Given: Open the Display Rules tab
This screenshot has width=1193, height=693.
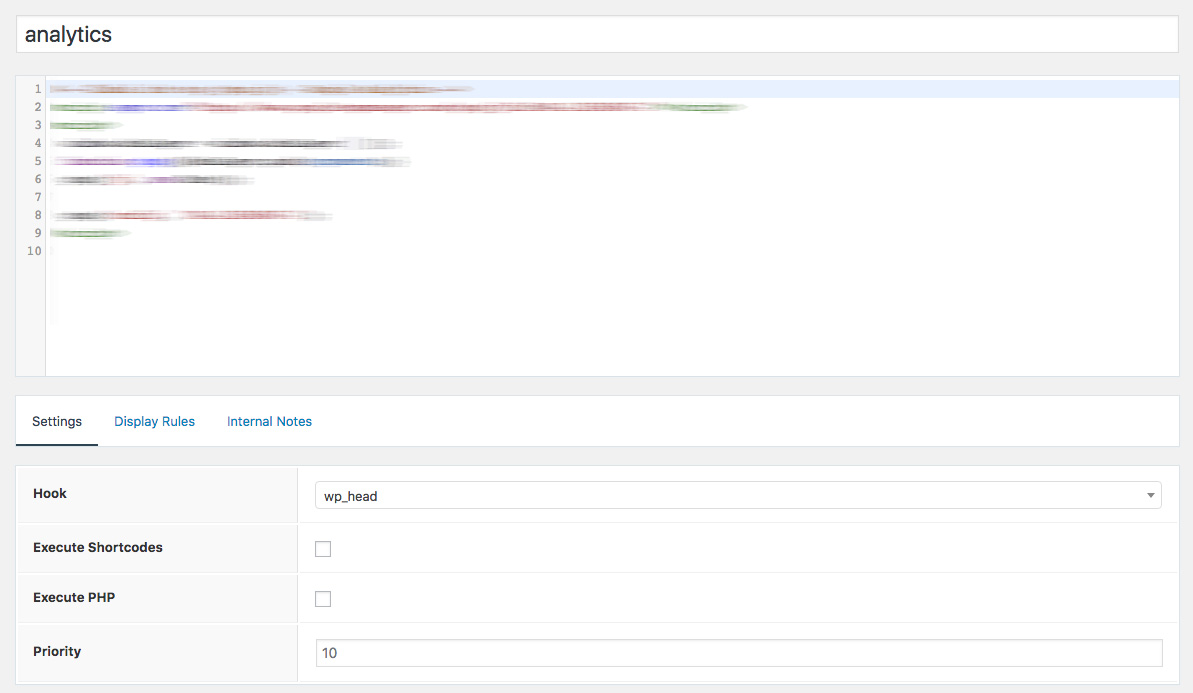Looking at the screenshot, I should click(154, 421).
